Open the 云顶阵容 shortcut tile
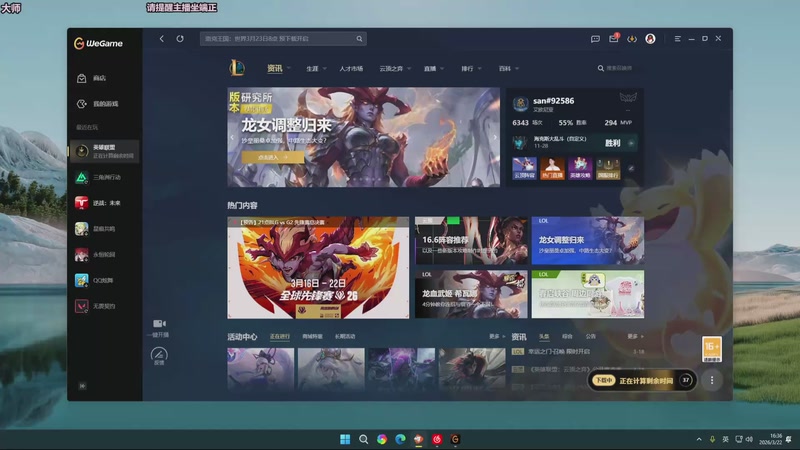800x450 pixels. click(524, 168)
